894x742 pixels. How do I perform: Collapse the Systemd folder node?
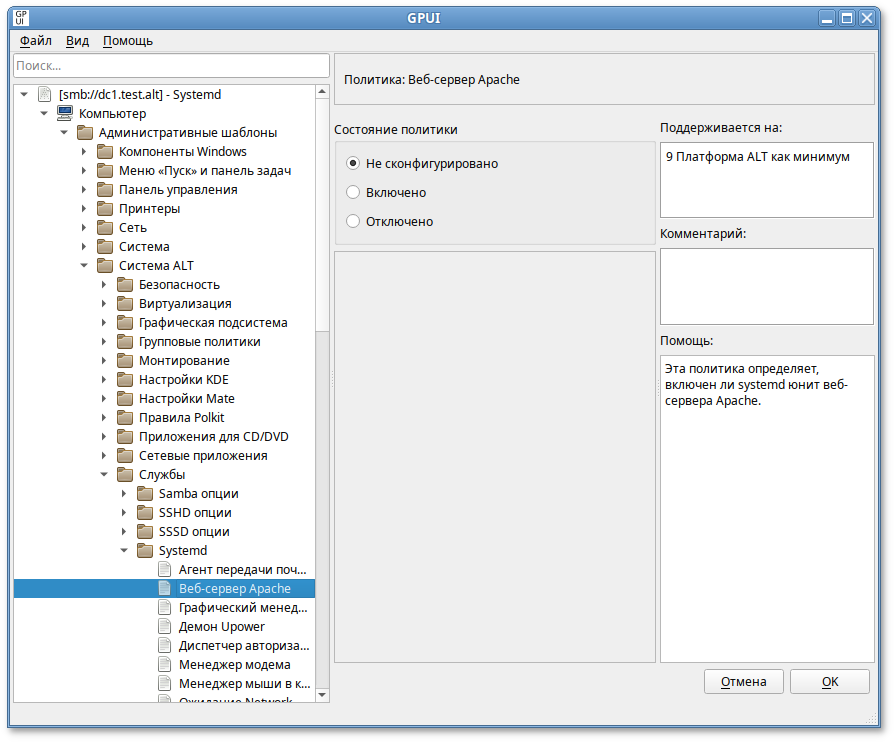tap(124, 551)
